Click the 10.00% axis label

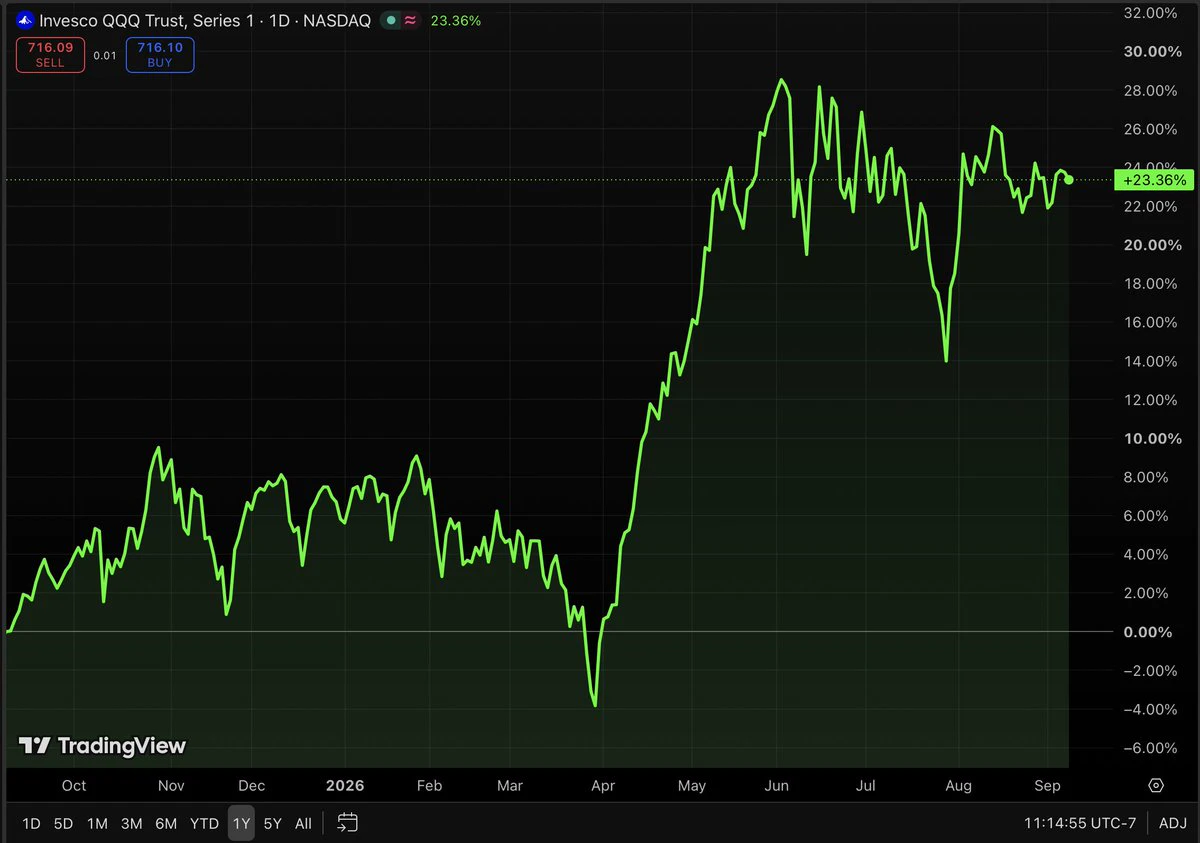click(1153, 438)
